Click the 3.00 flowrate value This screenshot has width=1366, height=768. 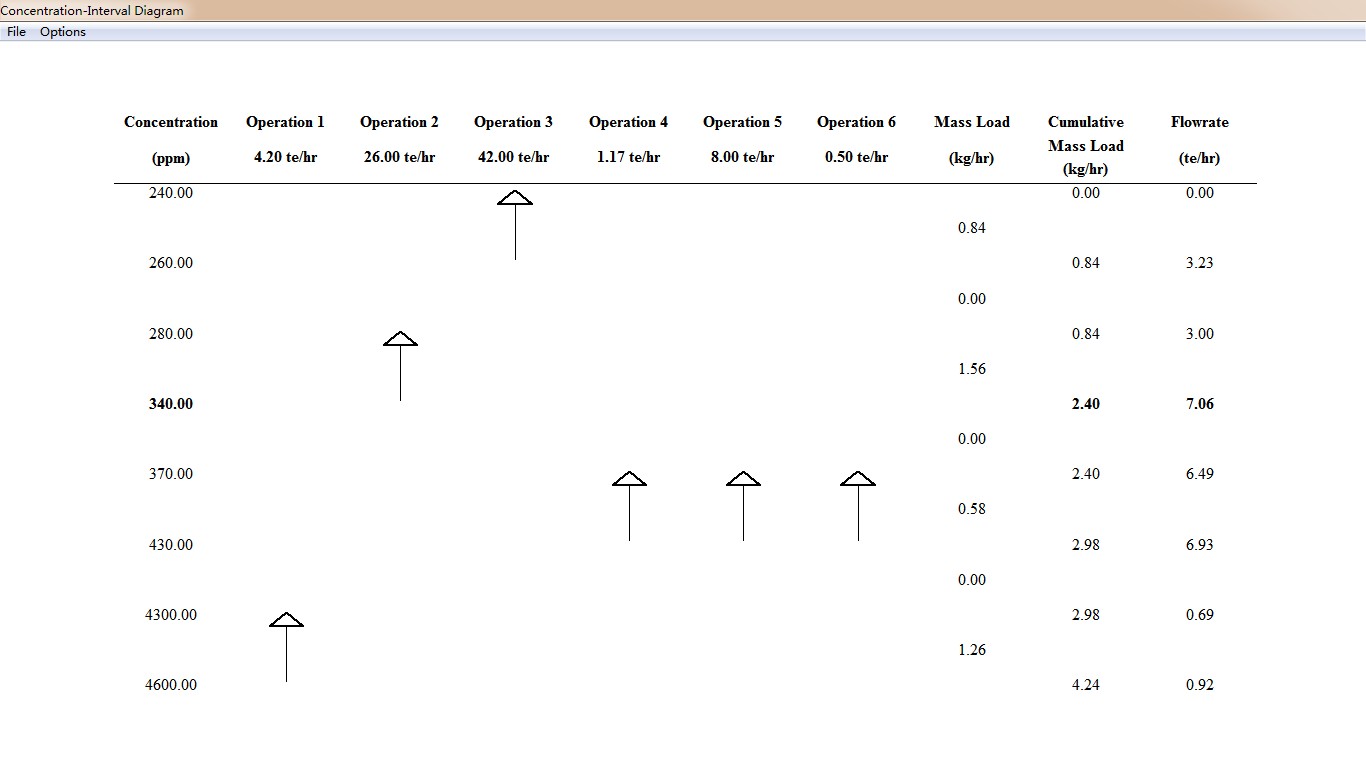pyautogui.click(x=1200, y=334)
